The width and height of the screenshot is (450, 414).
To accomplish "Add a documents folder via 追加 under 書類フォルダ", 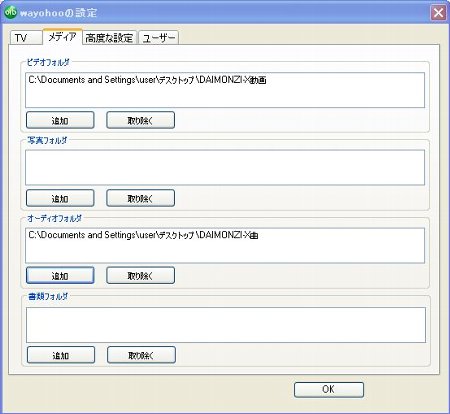I will pyautogui.click(x=61, y=355).
